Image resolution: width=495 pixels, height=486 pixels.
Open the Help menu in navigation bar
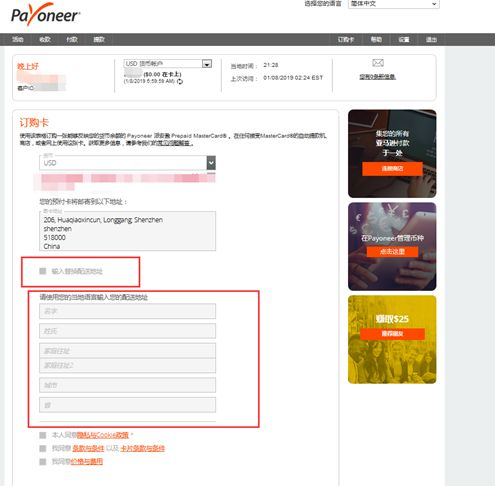[x=376, y=40]
